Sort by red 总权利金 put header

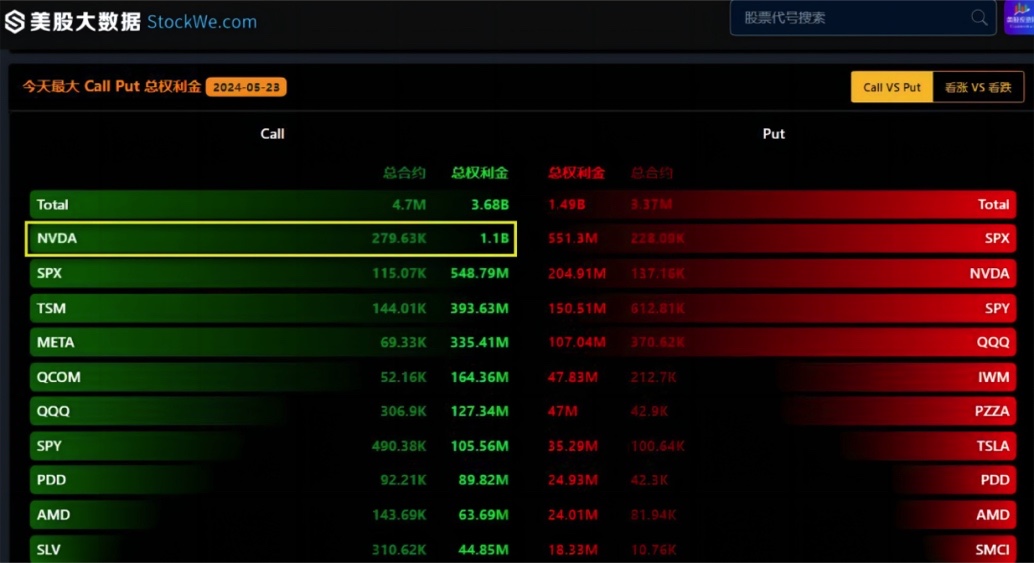coord(576,173)
